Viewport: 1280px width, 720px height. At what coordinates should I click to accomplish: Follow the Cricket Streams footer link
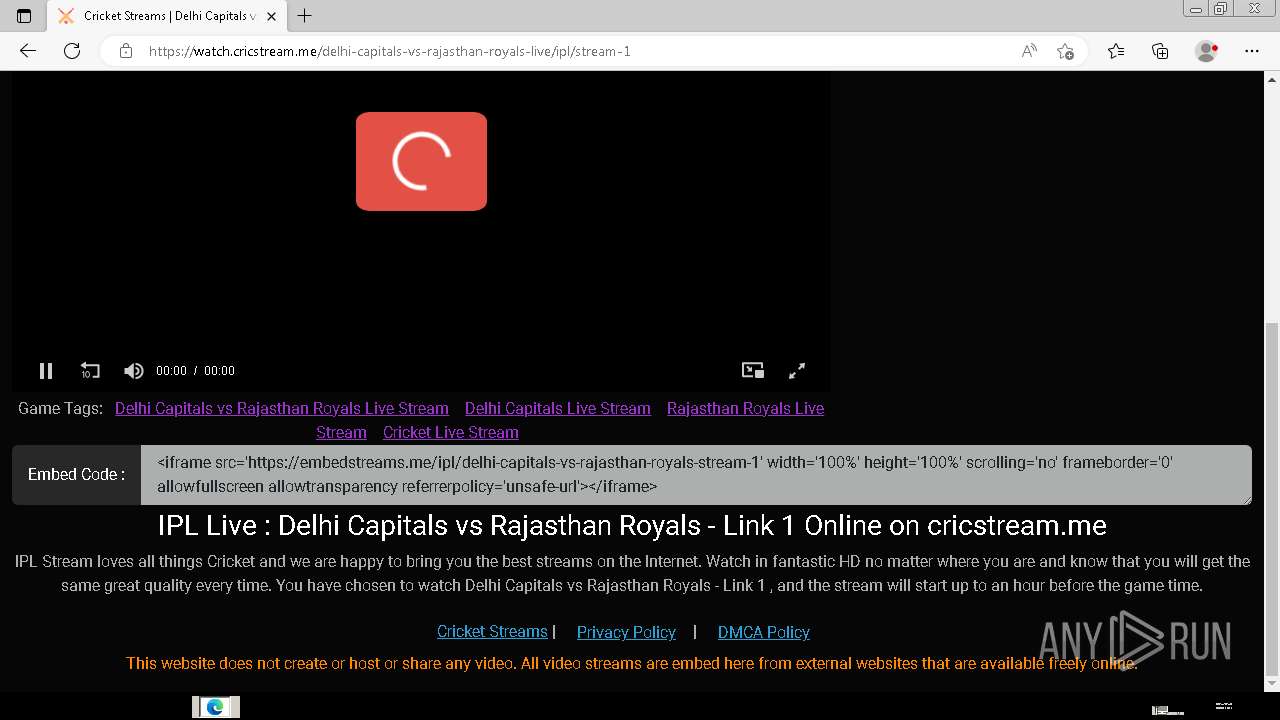pos(492,632)
